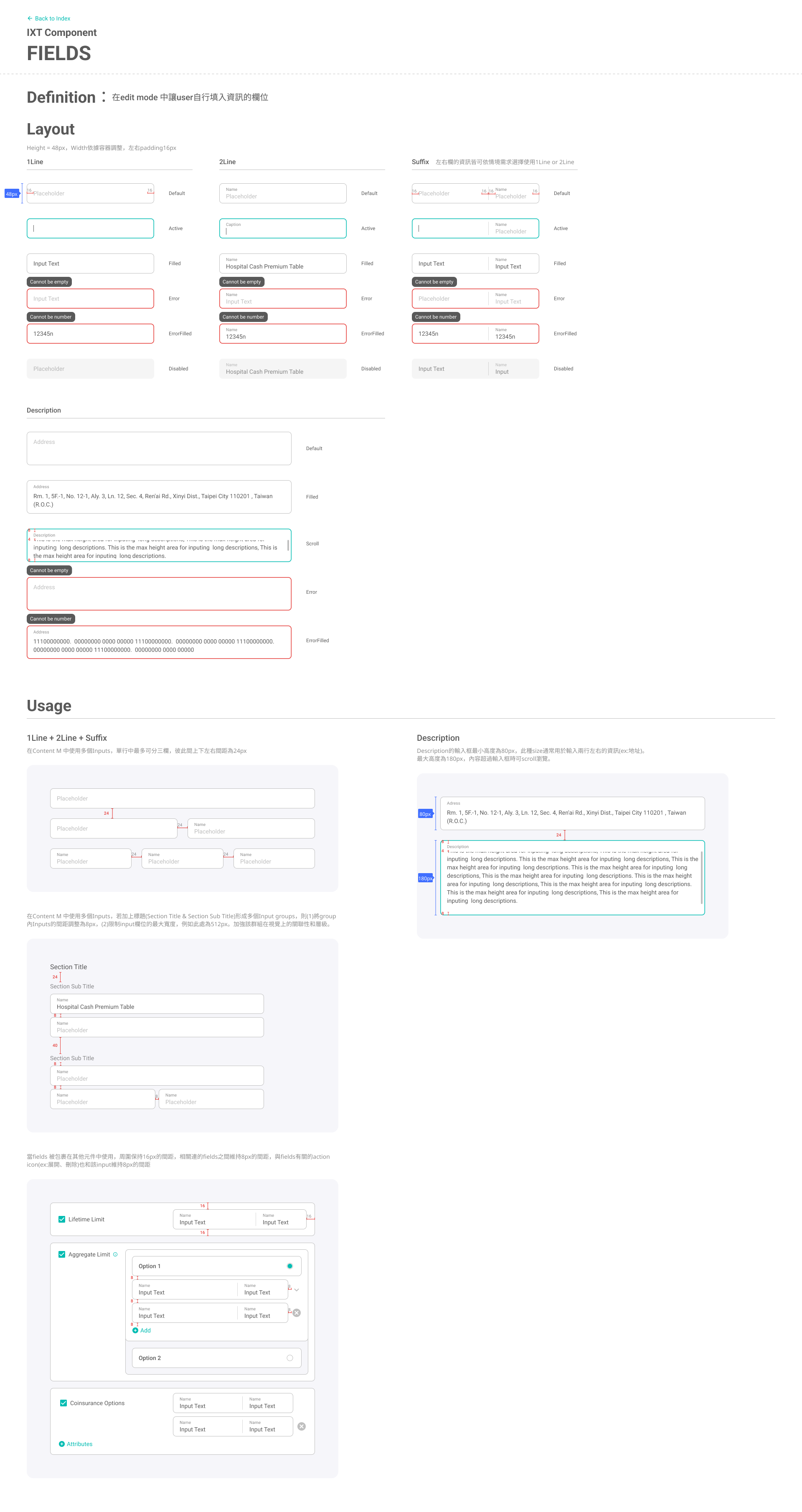Select the Option 1 radio button
Screen dimensions: 802x1512
(289, 1266)
